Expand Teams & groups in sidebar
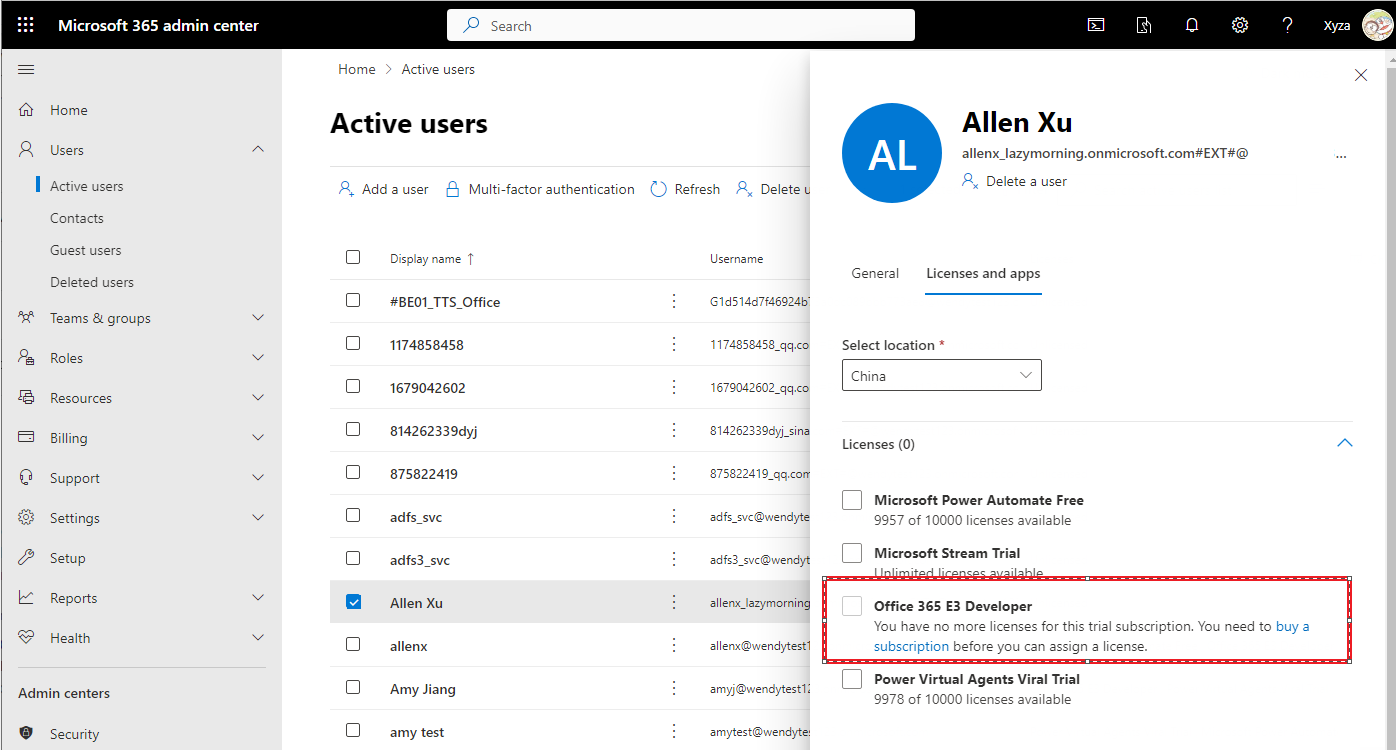Viewport: 1396px width, 750px height. pos(258,318)
